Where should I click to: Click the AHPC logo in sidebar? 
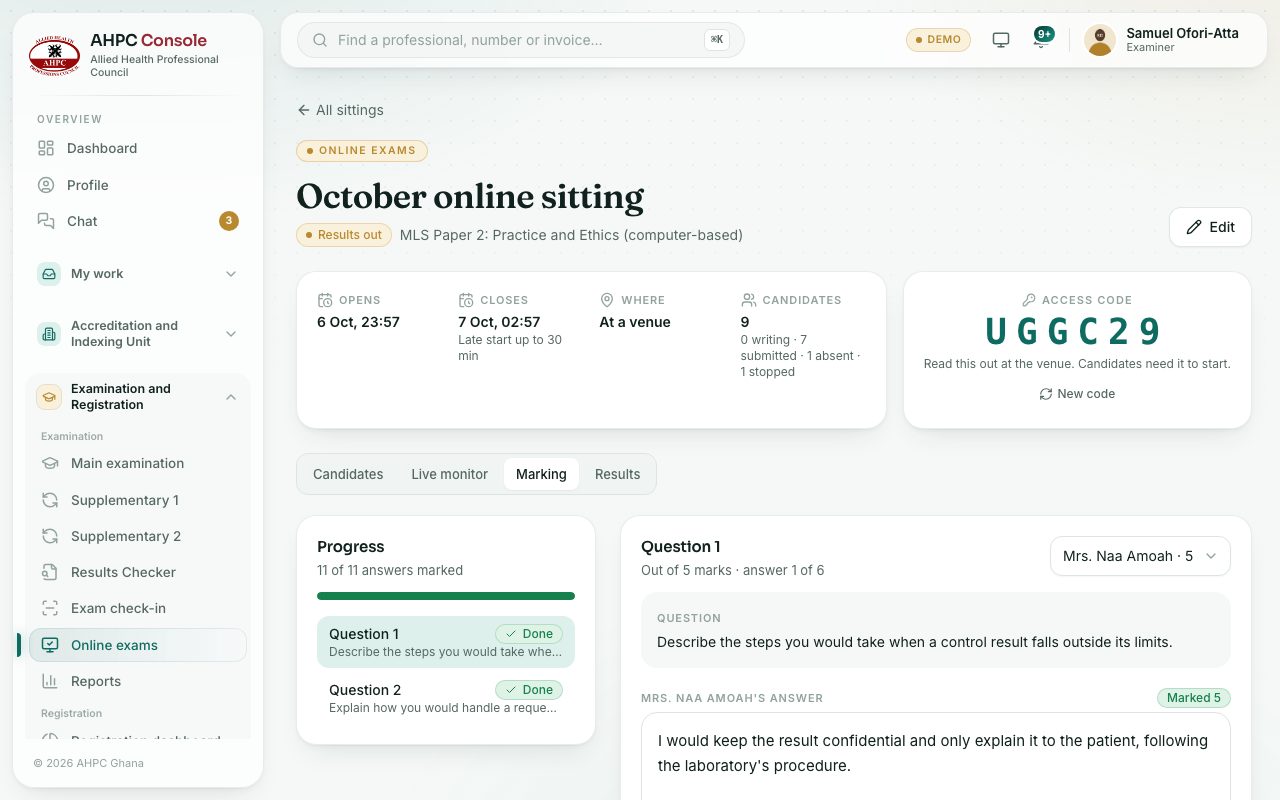click(x=54, y=56)
